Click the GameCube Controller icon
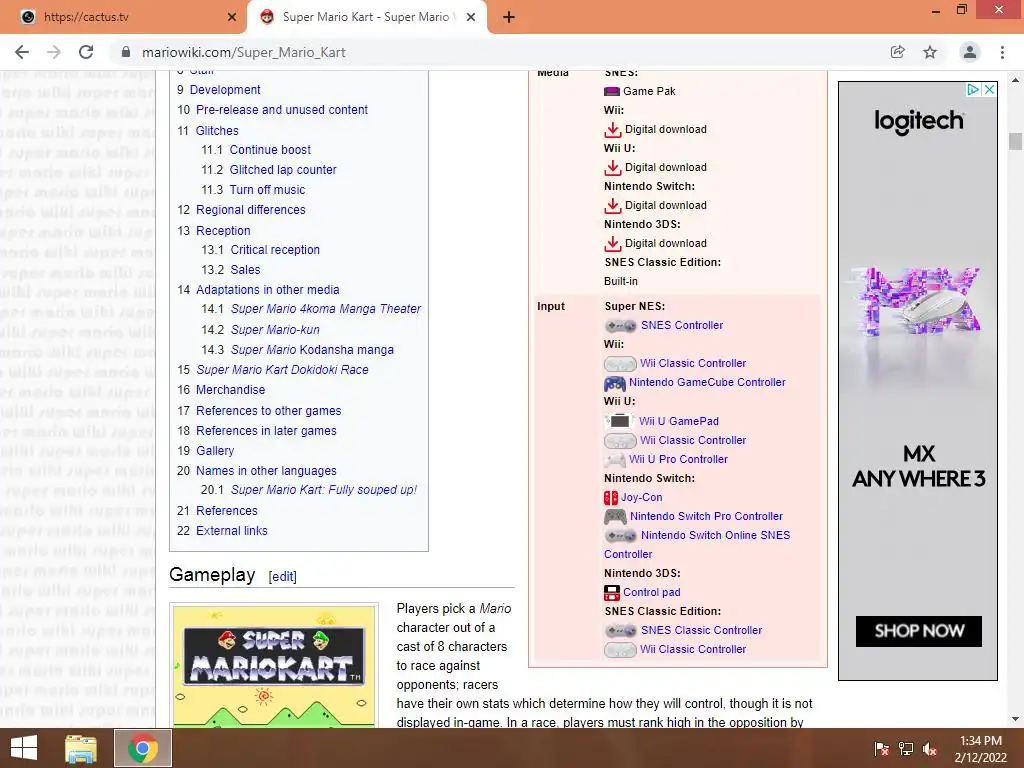Viewport: 1024px width, 768px height. (615, 383)
